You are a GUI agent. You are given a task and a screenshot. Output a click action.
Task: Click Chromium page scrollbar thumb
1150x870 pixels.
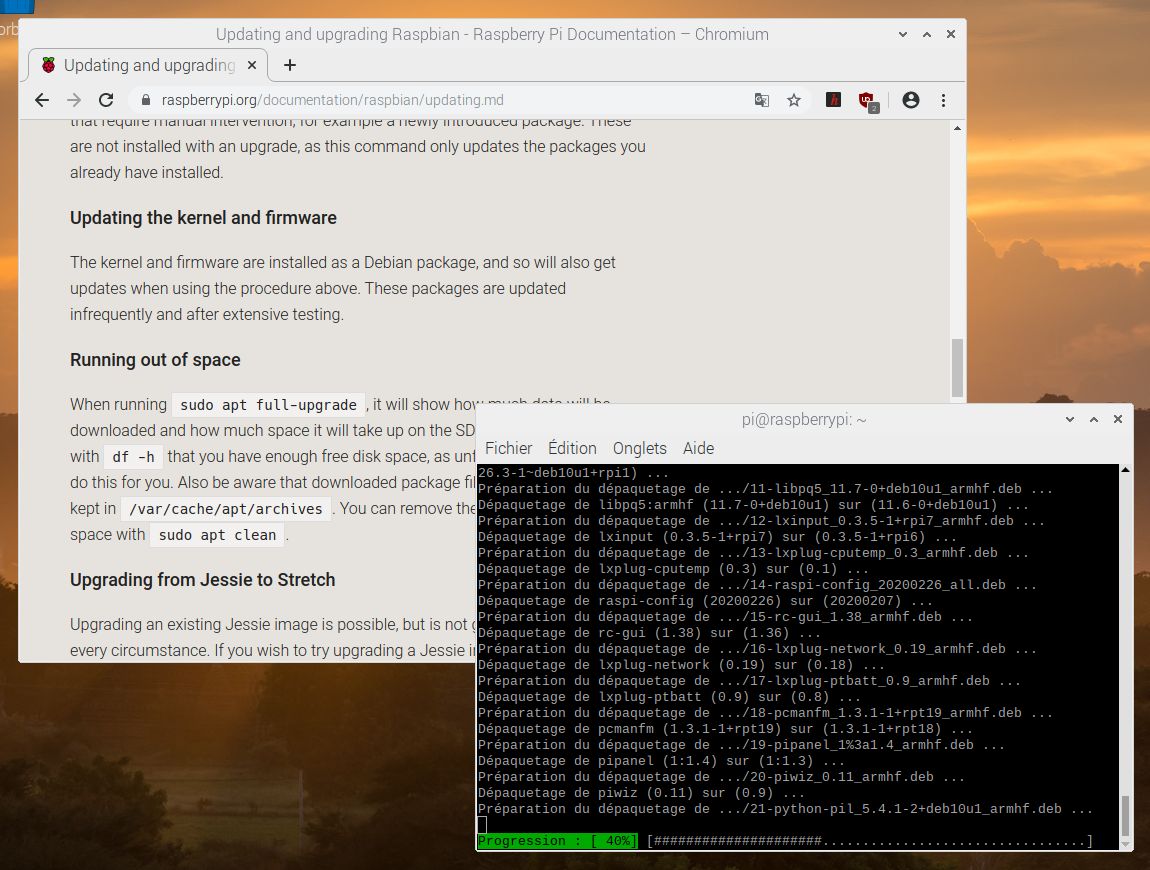(957, 368)
